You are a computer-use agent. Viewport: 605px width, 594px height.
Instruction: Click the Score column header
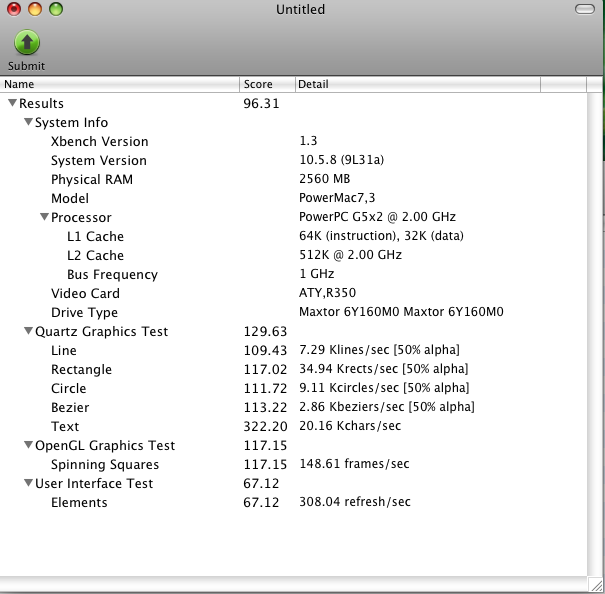point(267,84)
